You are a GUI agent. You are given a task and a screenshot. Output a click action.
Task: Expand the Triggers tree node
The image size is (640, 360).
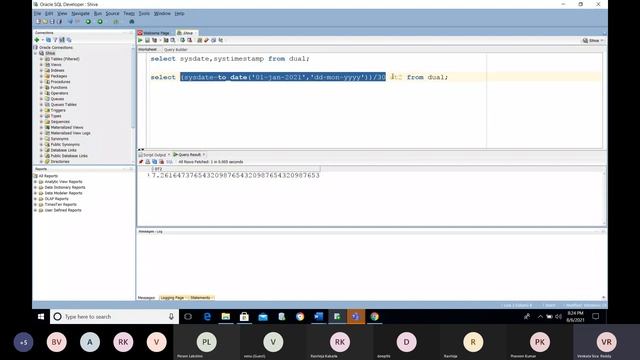[41, 111]
